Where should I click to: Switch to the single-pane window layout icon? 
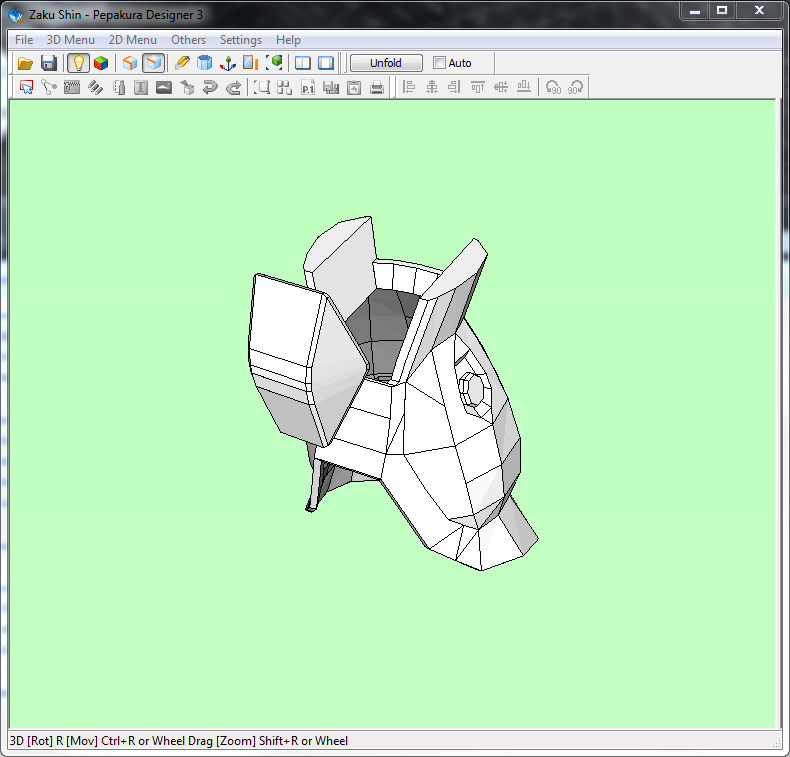coord(325,63)
